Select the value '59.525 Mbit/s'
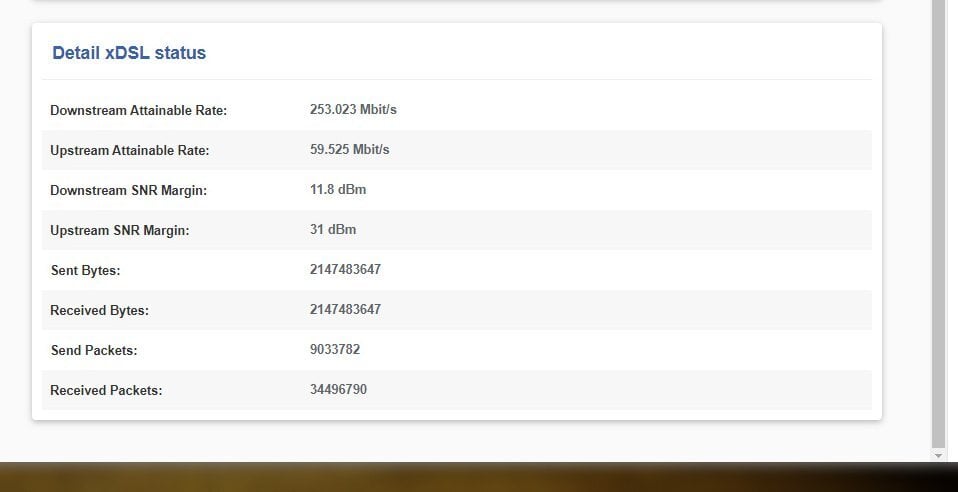Viewport: 958px width, 492px height. coord(349,150)
